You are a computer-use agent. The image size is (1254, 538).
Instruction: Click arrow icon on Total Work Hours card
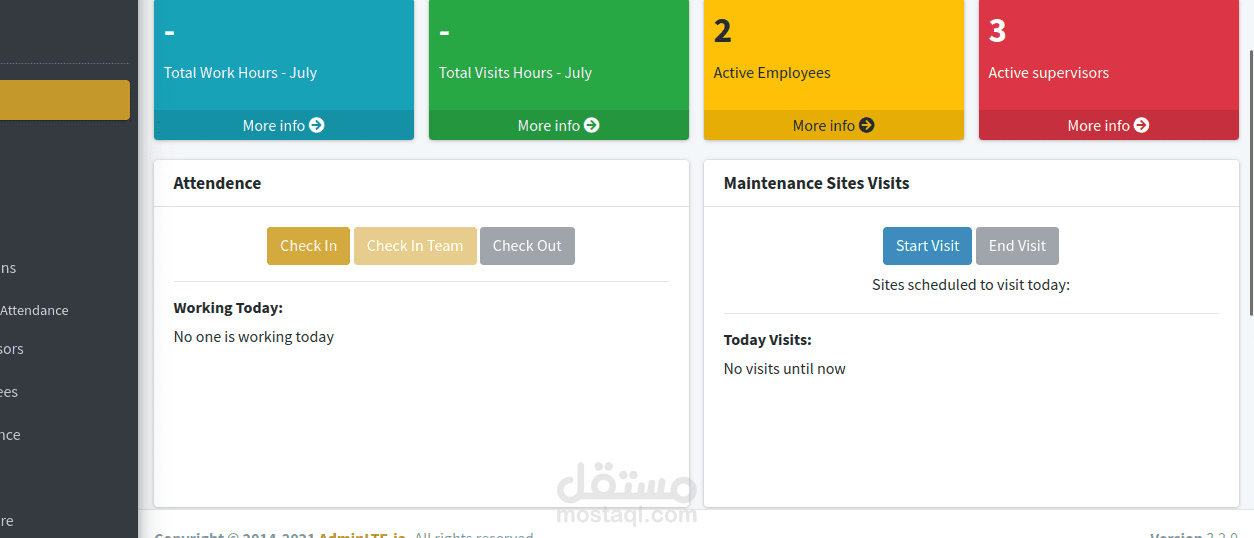pyautogui.click(x=317, y=125)
